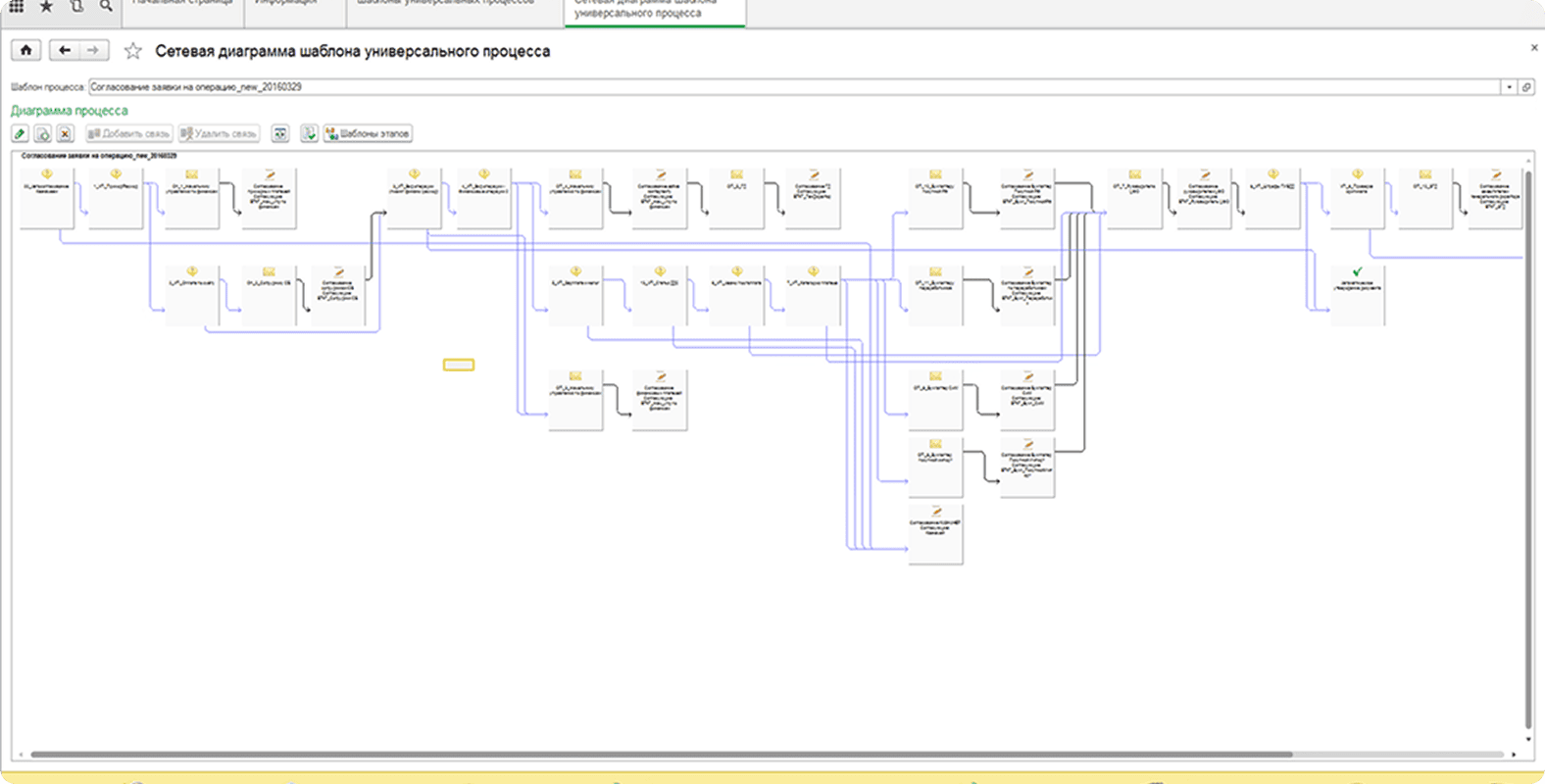
Task: Open the main sections grid menu
Action: pos(16,6)
